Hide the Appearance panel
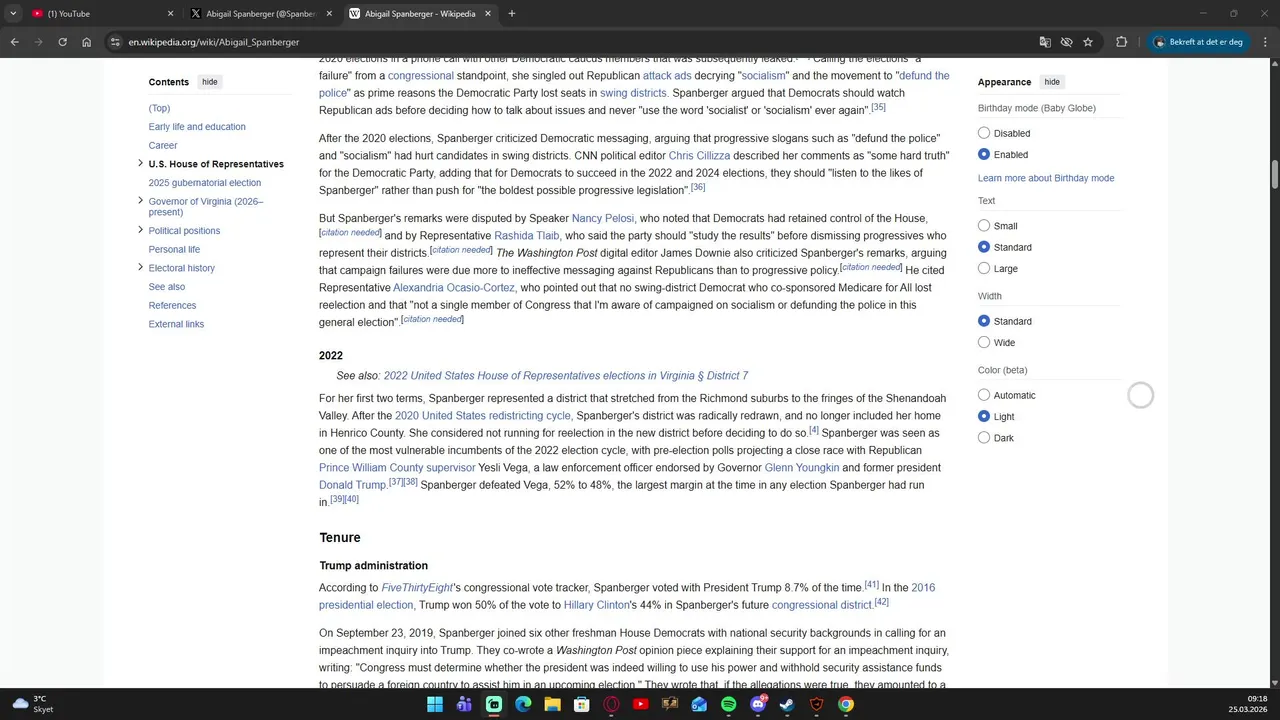1280x720 pixels. click(1052, 82)
